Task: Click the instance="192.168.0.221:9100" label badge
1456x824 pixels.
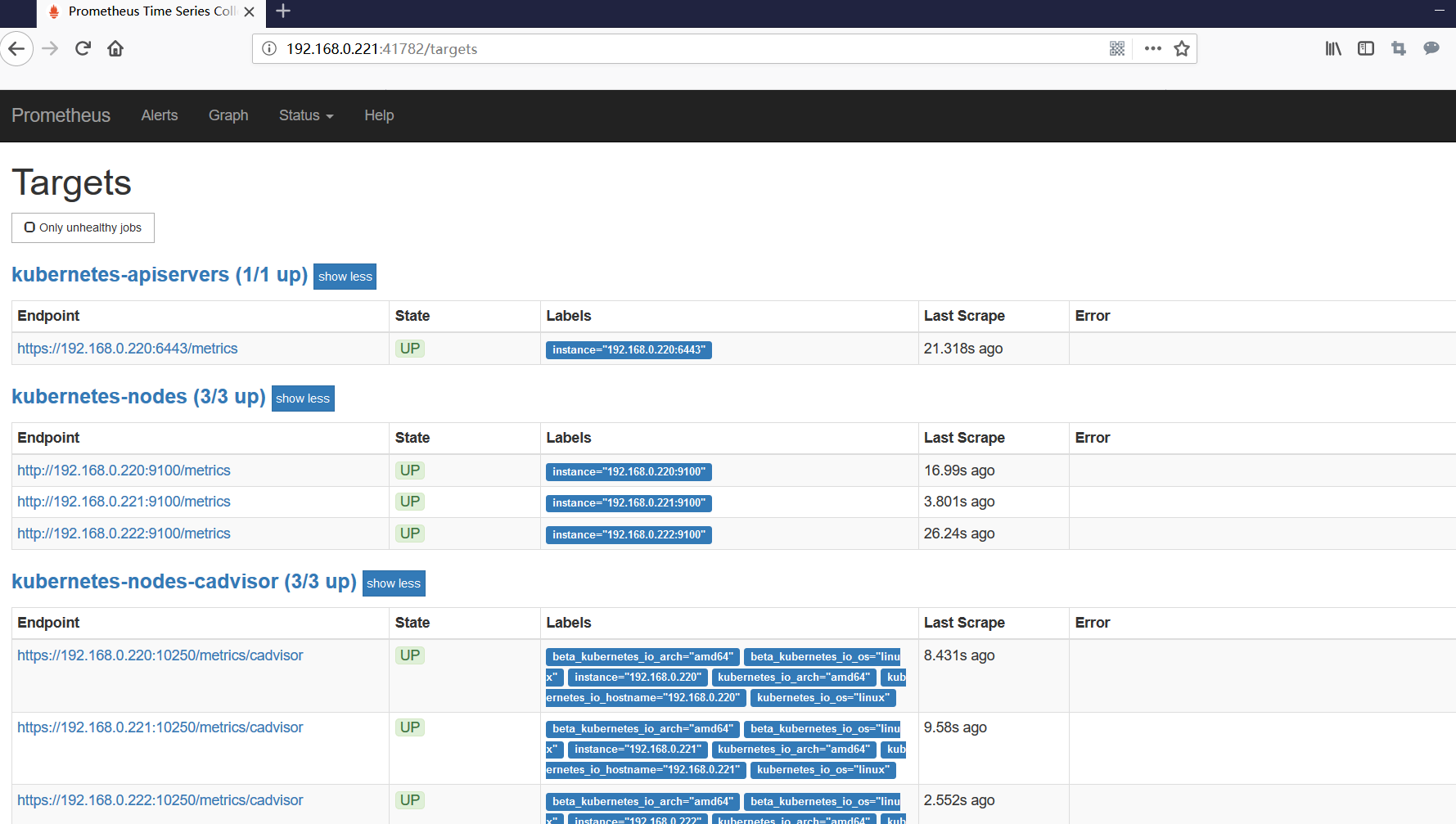Action: click(629, 503)
